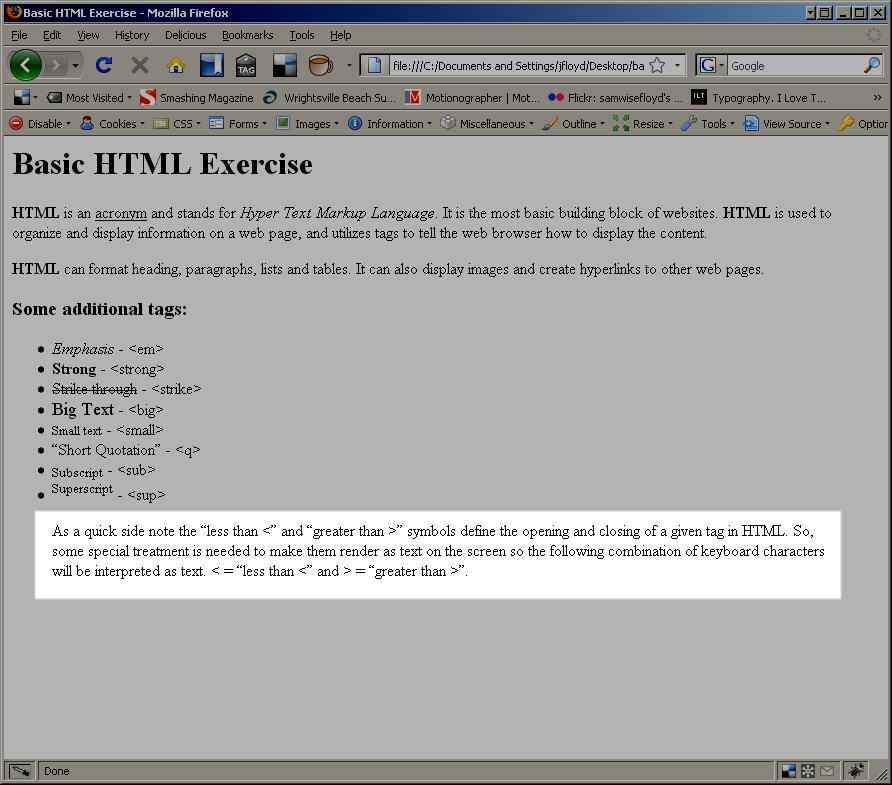The image size is (892, 785).
Task: Click the Strike through list item
Action: [x=126, y=389]
